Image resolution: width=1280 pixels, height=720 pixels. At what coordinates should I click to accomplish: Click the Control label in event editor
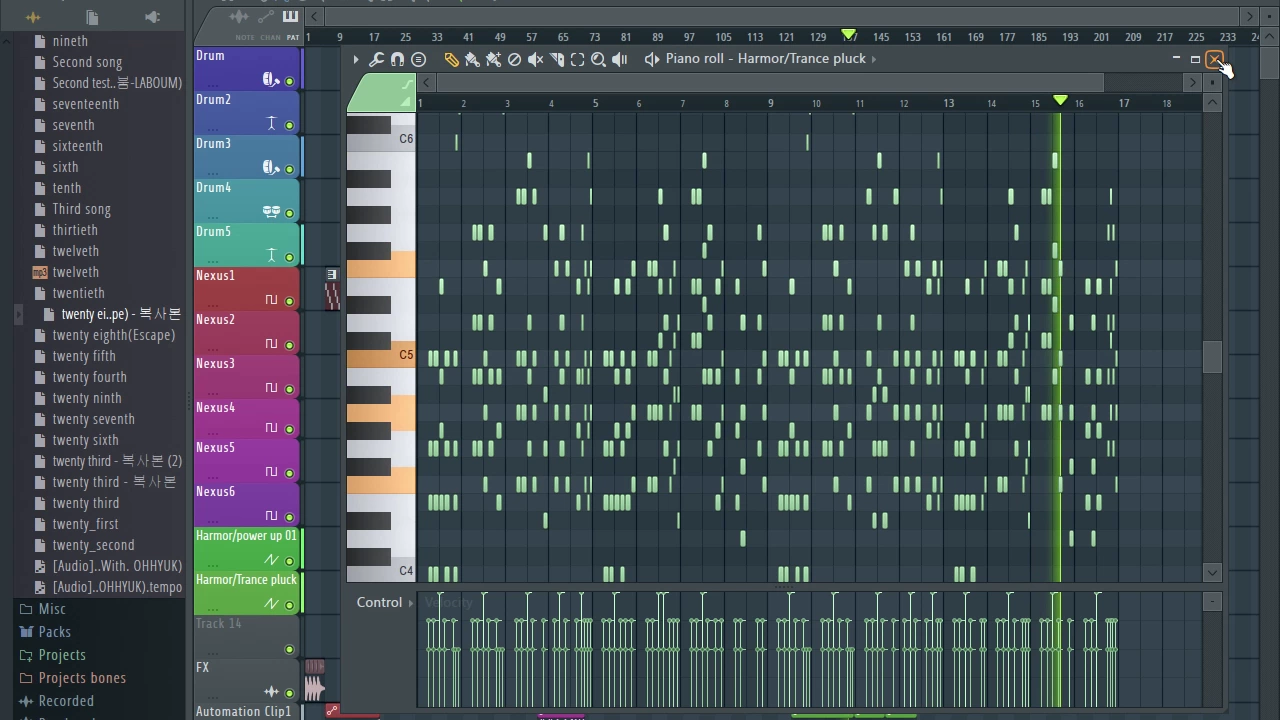tap(379, 602)
